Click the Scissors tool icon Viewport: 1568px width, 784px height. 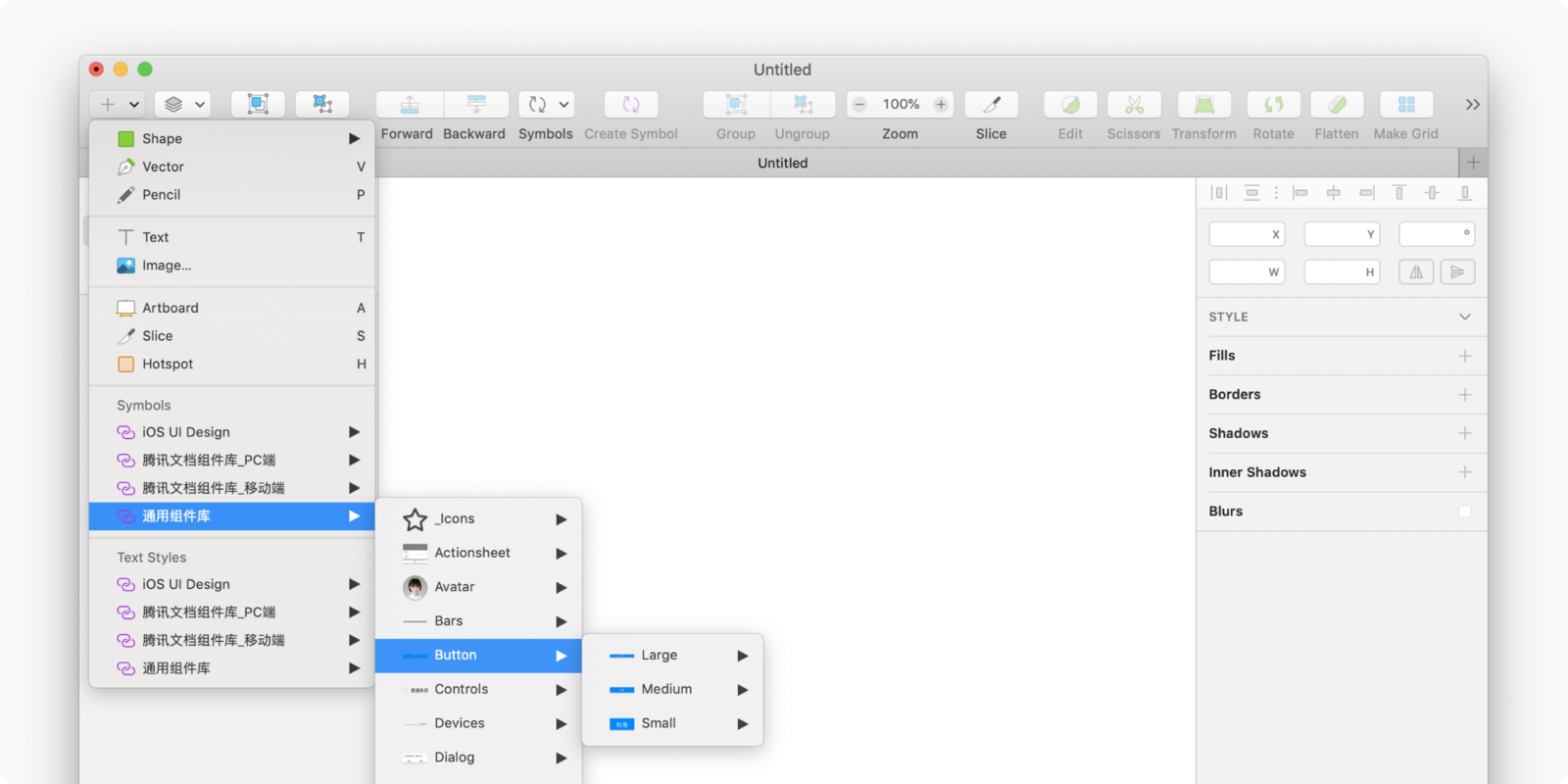pyautogui.click(x=1134, y=105)
